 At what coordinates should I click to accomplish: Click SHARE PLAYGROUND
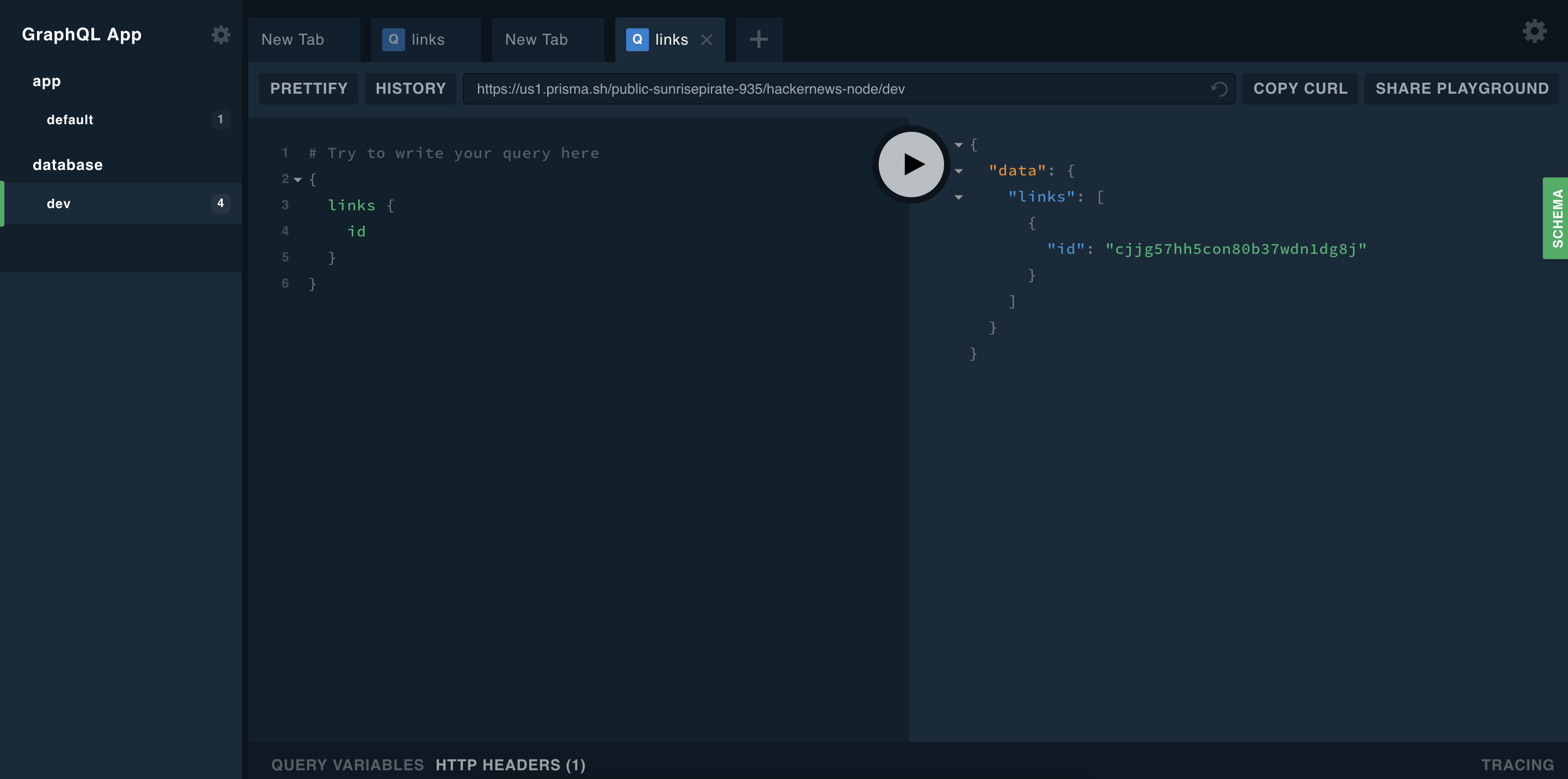tap(1462, 88)
